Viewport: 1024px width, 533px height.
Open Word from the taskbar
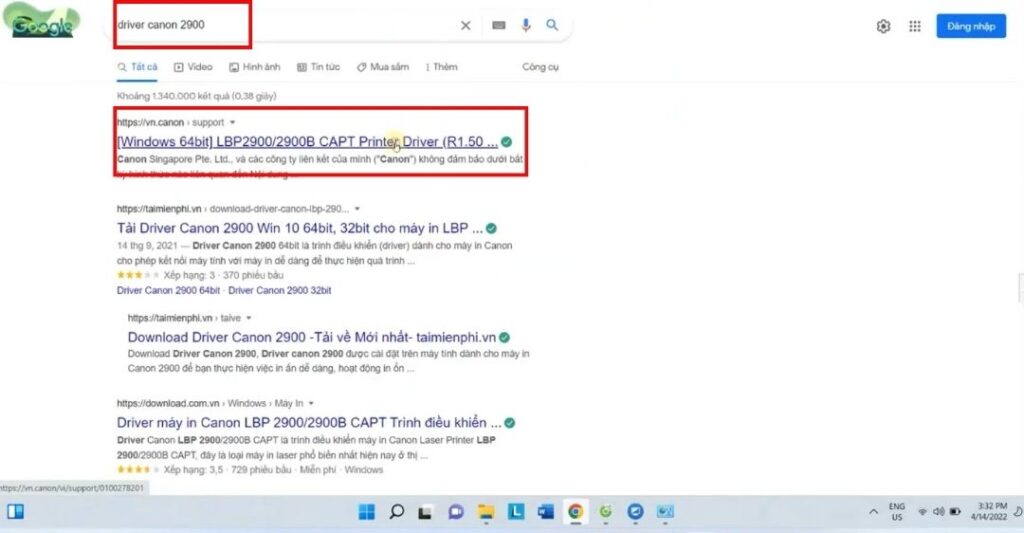click(545, 512)
